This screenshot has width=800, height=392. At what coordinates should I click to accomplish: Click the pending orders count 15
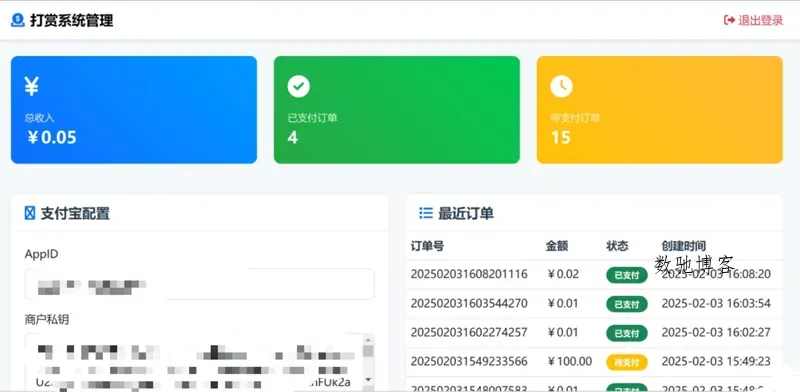[x=561, y=137]
